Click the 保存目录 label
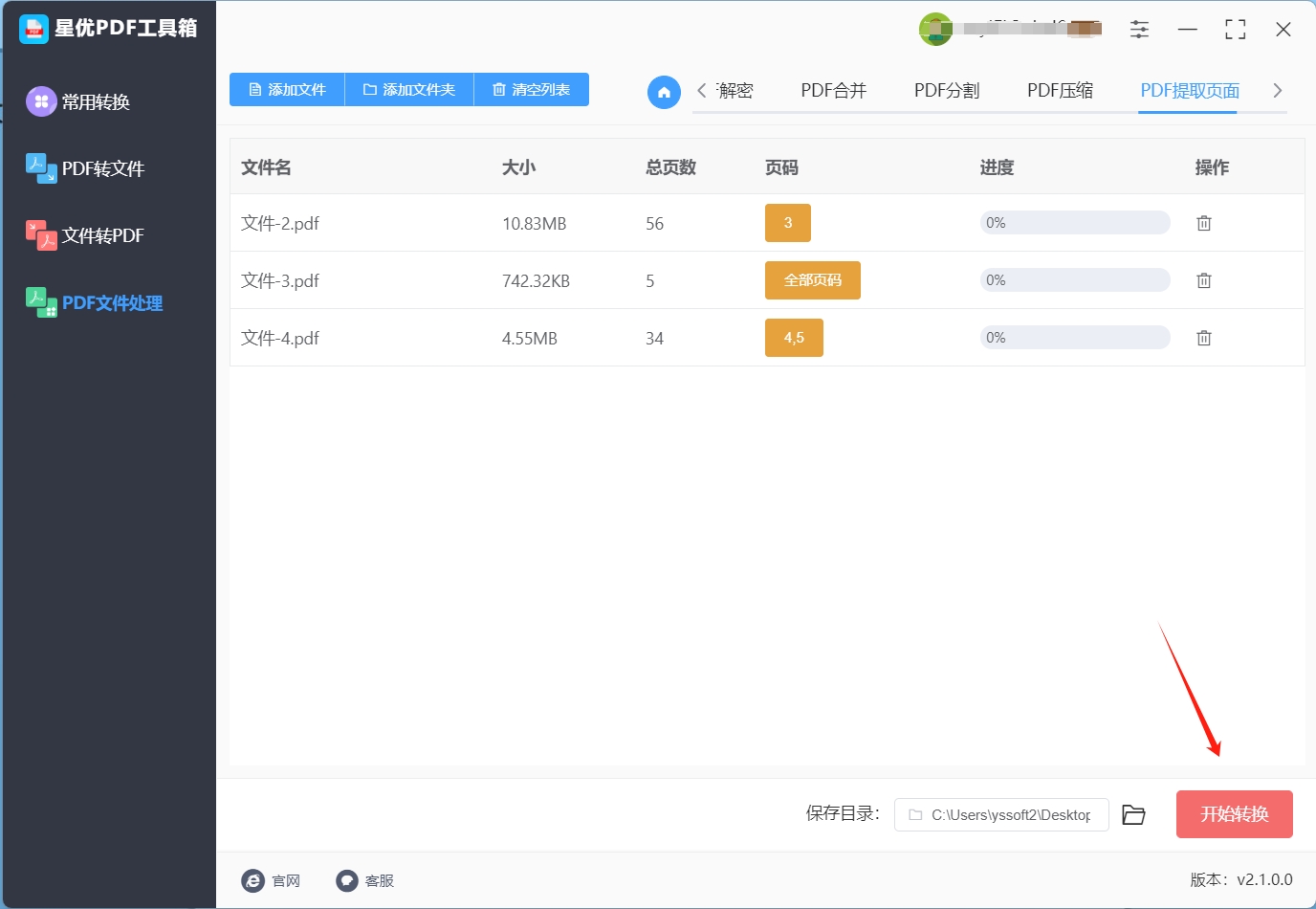Image resolution: width=1316 pixels, height=909 pixels. 843,813
